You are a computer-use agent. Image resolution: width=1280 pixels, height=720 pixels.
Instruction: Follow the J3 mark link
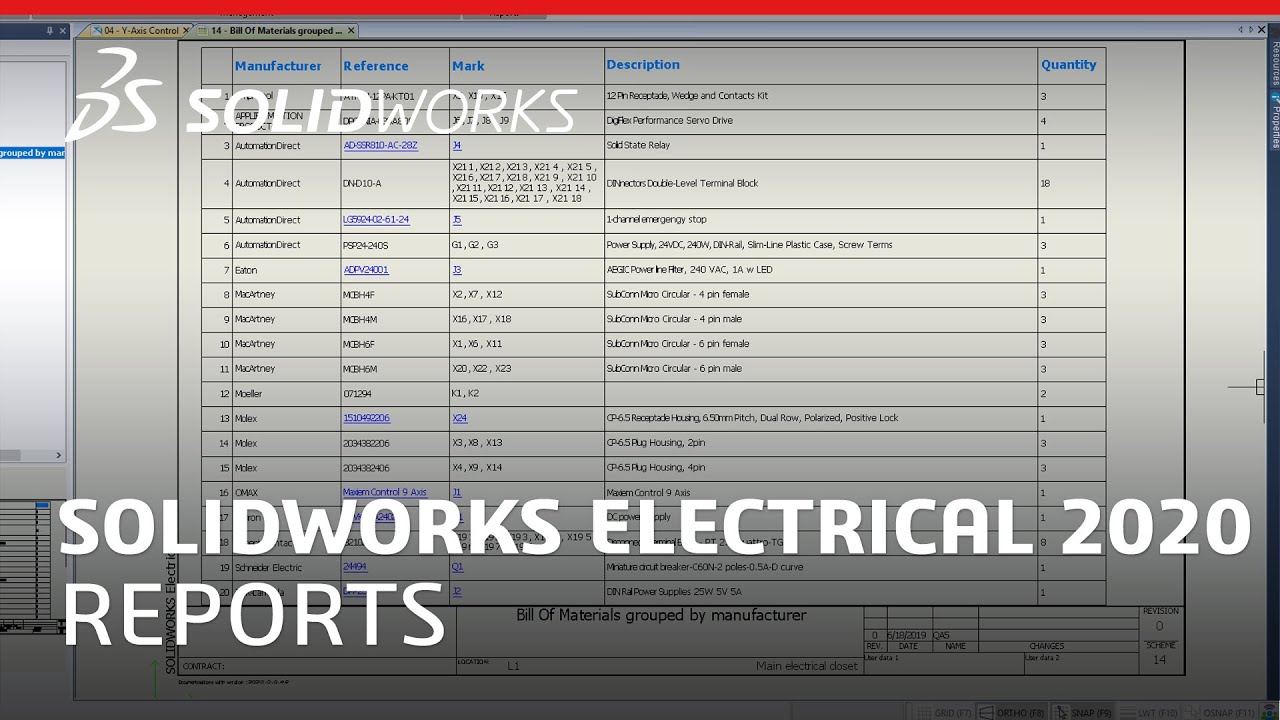point(456,270)
